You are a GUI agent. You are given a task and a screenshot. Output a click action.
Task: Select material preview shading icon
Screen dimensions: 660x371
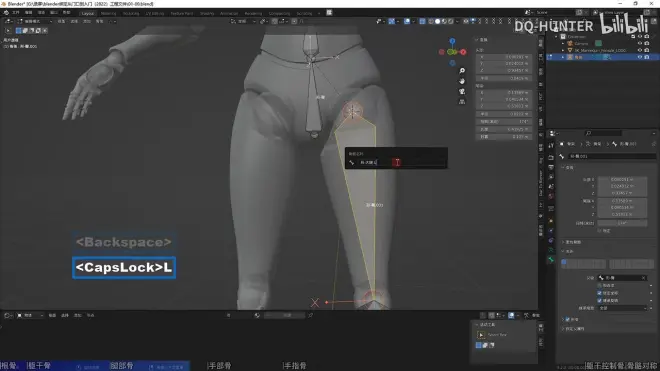pos(444,21)
